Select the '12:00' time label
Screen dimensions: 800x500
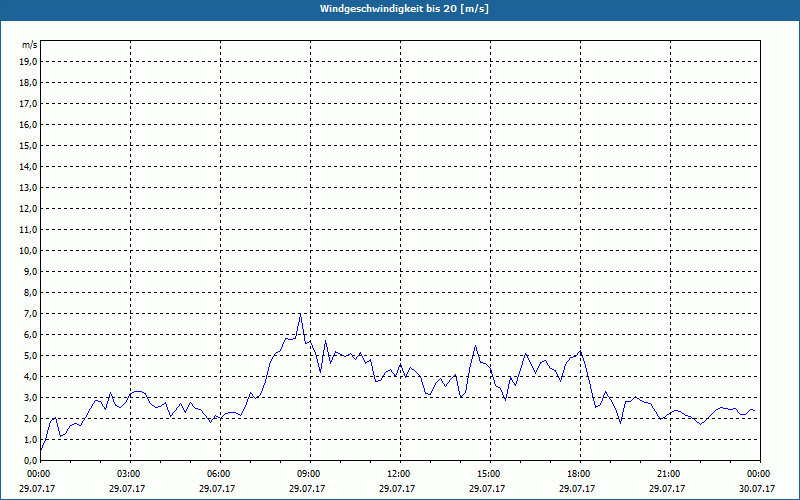401,474
